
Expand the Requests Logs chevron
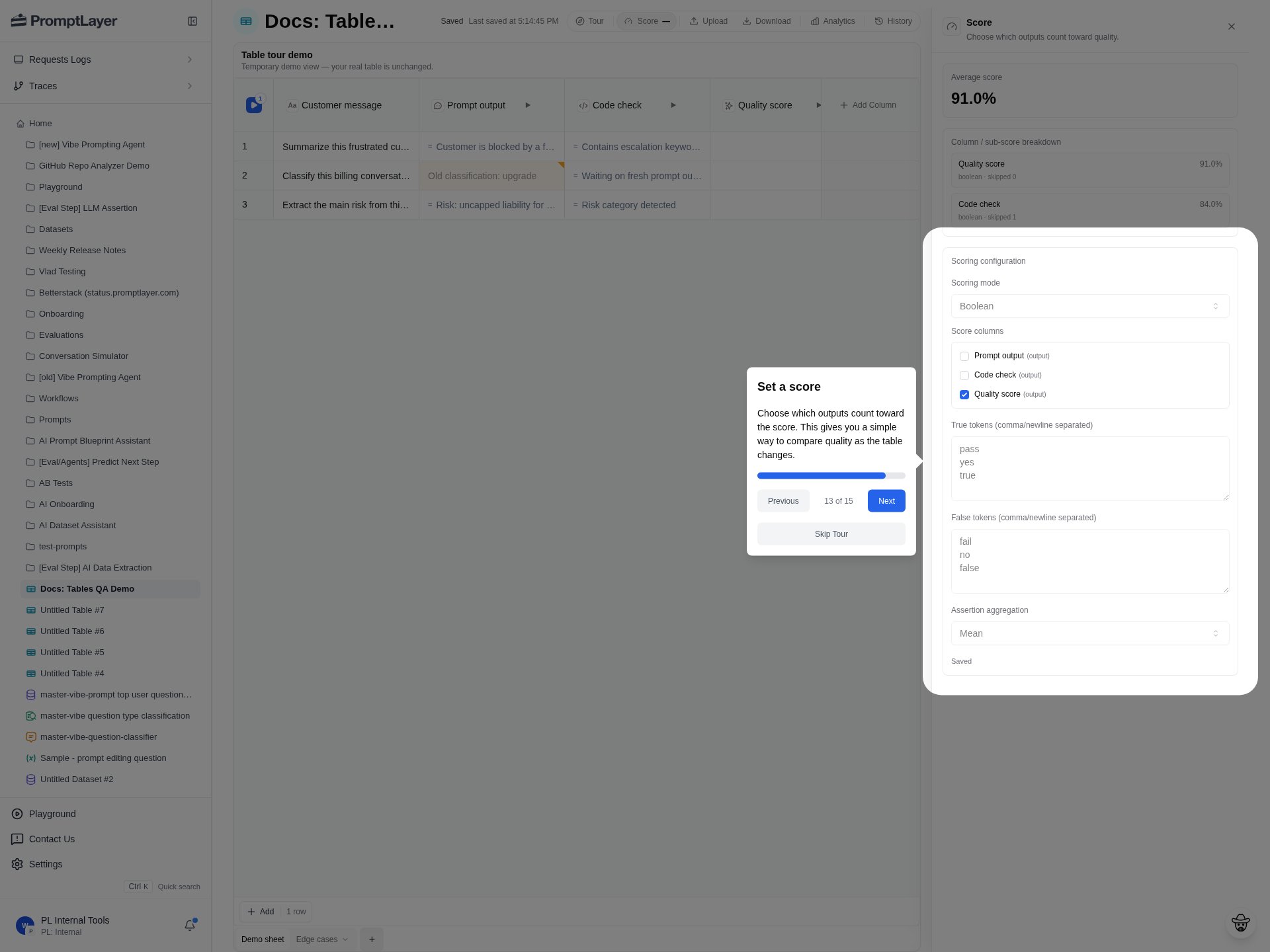(x=190, y=59)
